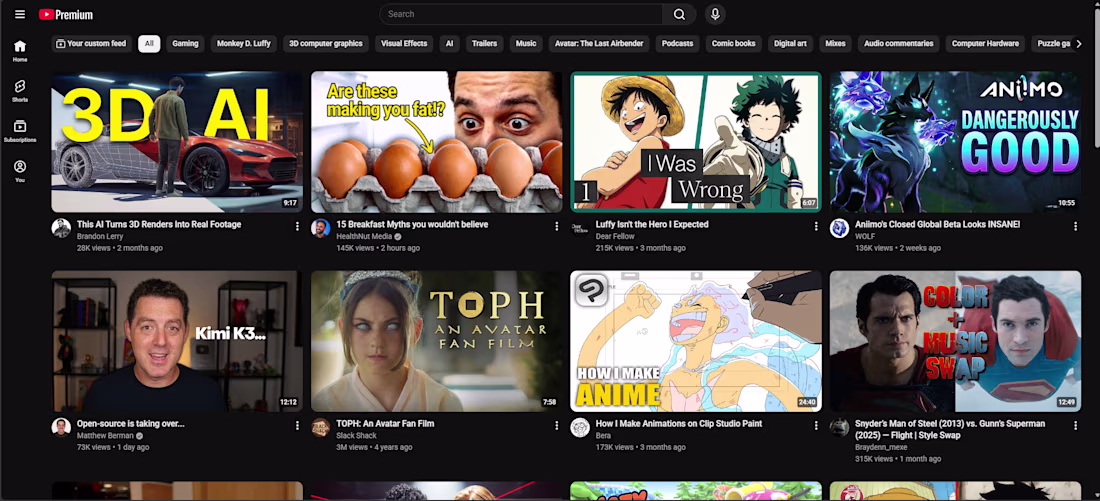1100x501 pixels.
Task: Select Avatar: The Last Airbender chip
Action: tap(599, 44)
